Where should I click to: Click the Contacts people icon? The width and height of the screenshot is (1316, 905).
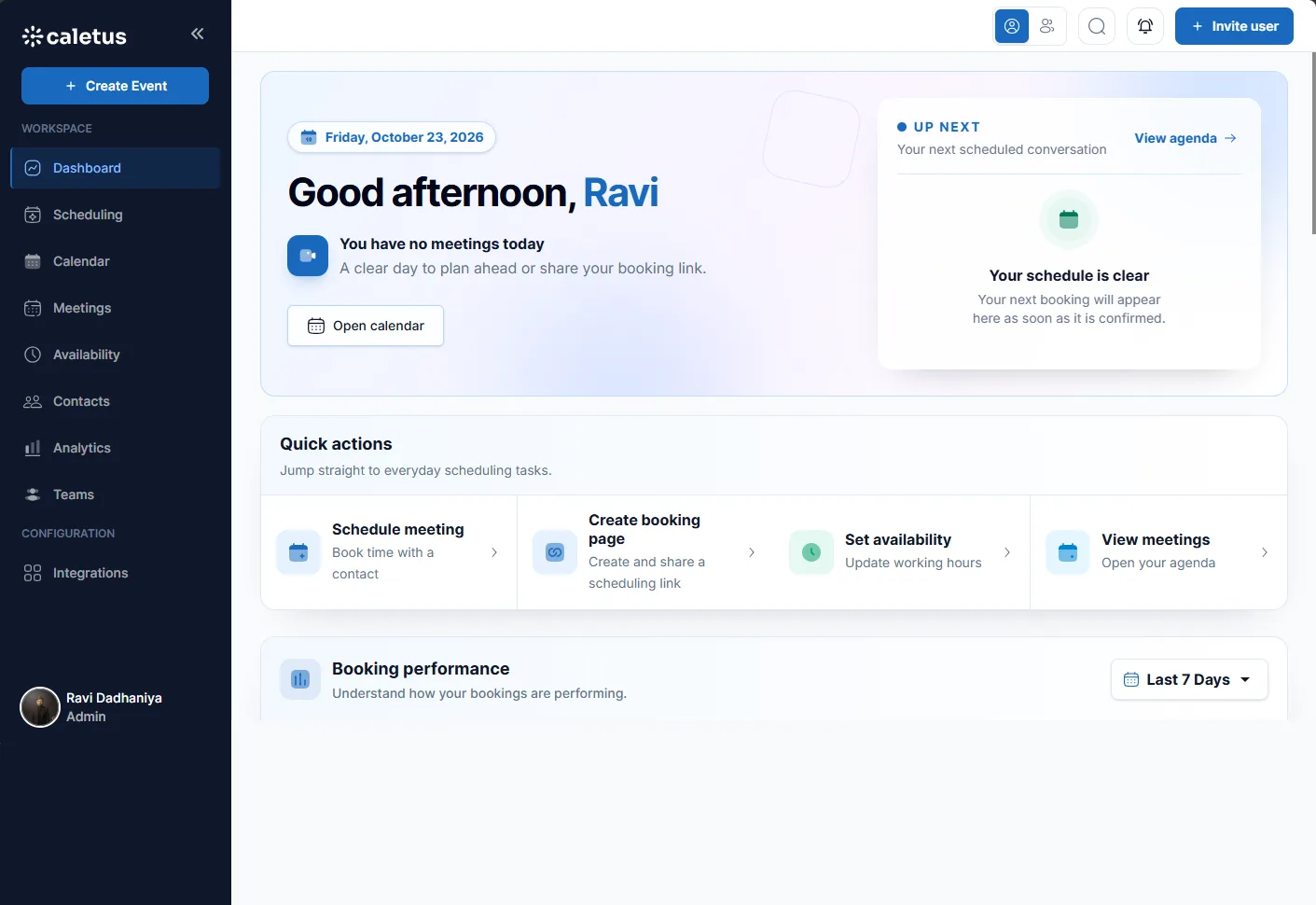[33, 401]
